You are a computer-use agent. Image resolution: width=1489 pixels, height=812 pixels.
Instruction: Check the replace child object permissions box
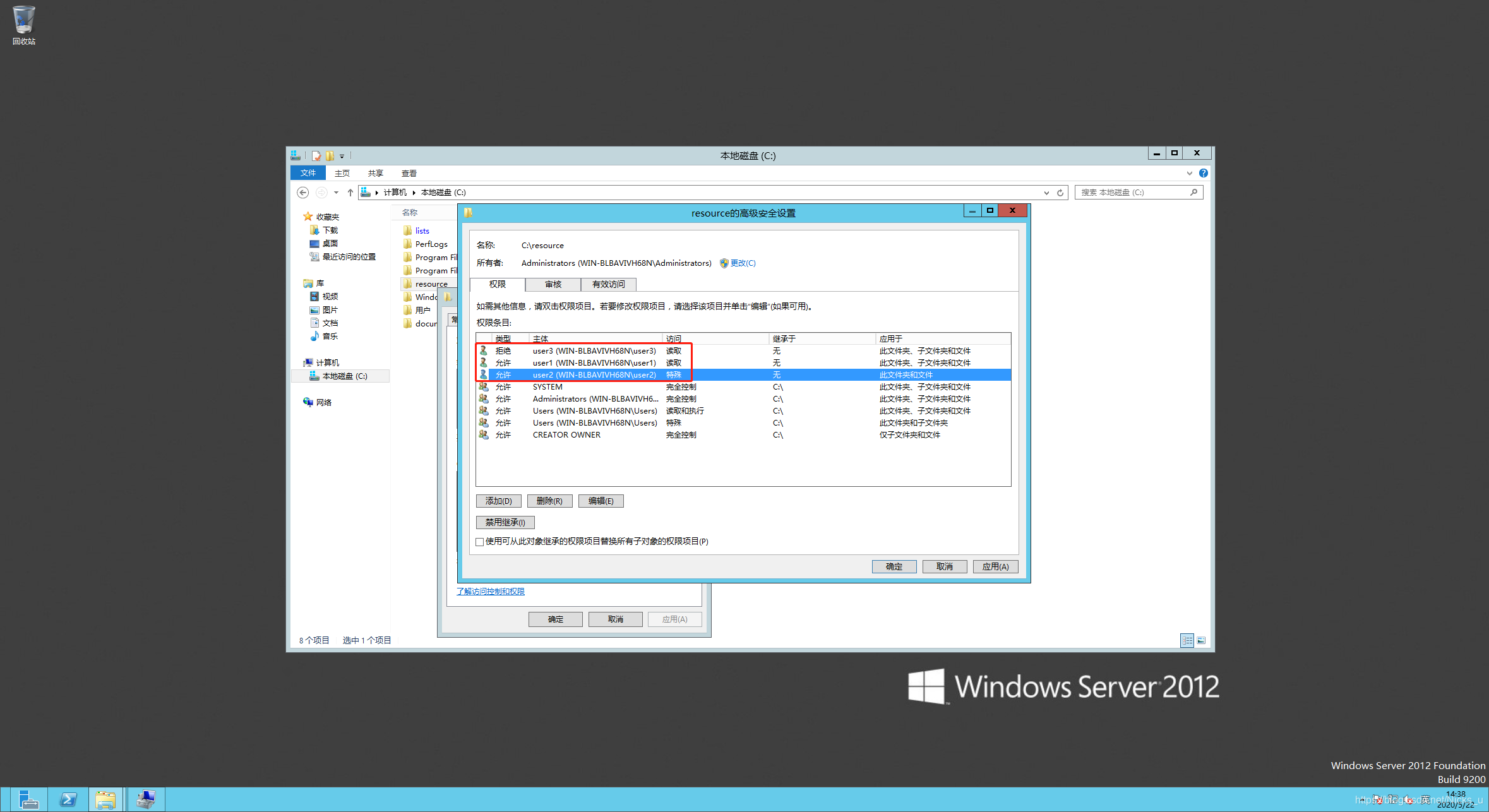pyautogui.click(x=480, y=542)
